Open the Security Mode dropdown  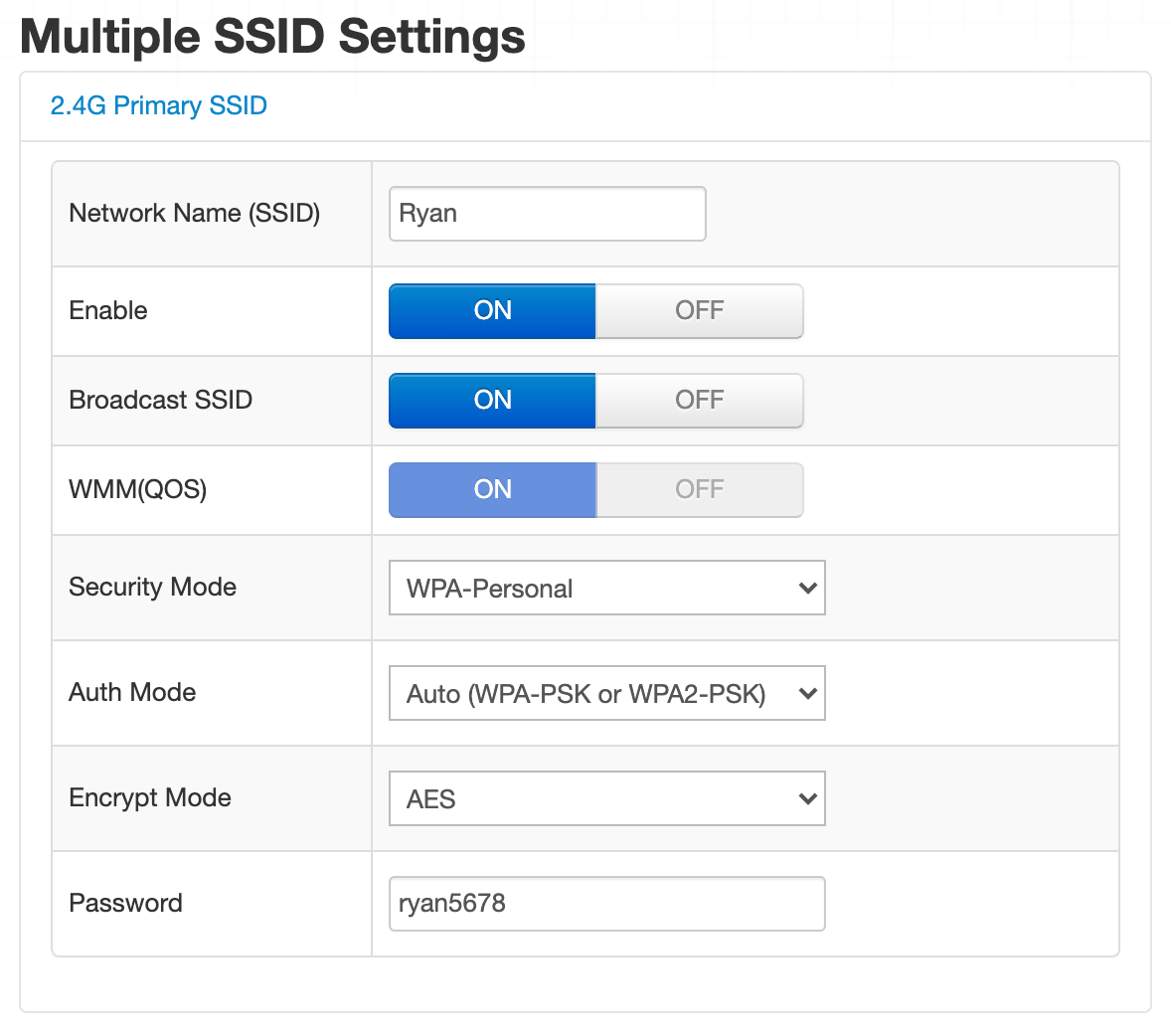click(606, 588)
